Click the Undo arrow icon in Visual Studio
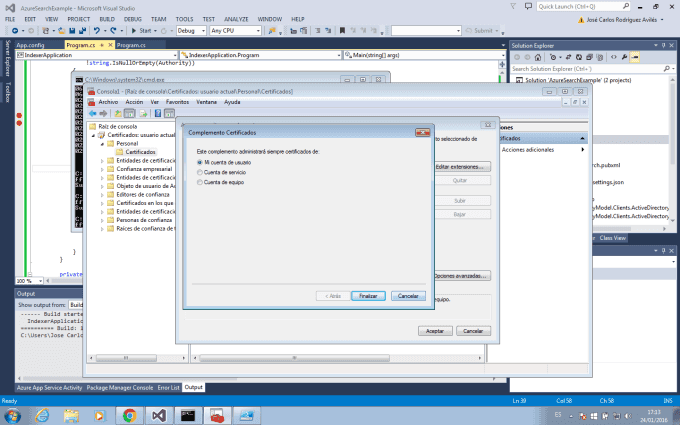 coord(96,31)
